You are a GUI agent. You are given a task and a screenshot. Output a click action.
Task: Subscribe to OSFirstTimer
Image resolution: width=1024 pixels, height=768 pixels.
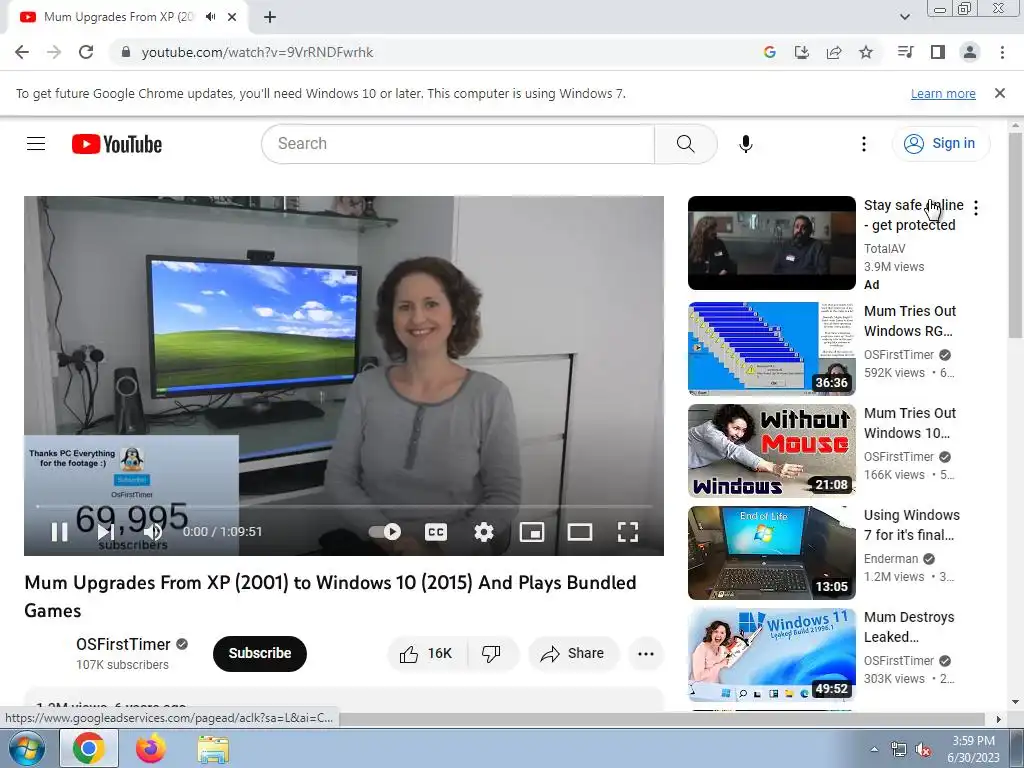coord(260,653)
